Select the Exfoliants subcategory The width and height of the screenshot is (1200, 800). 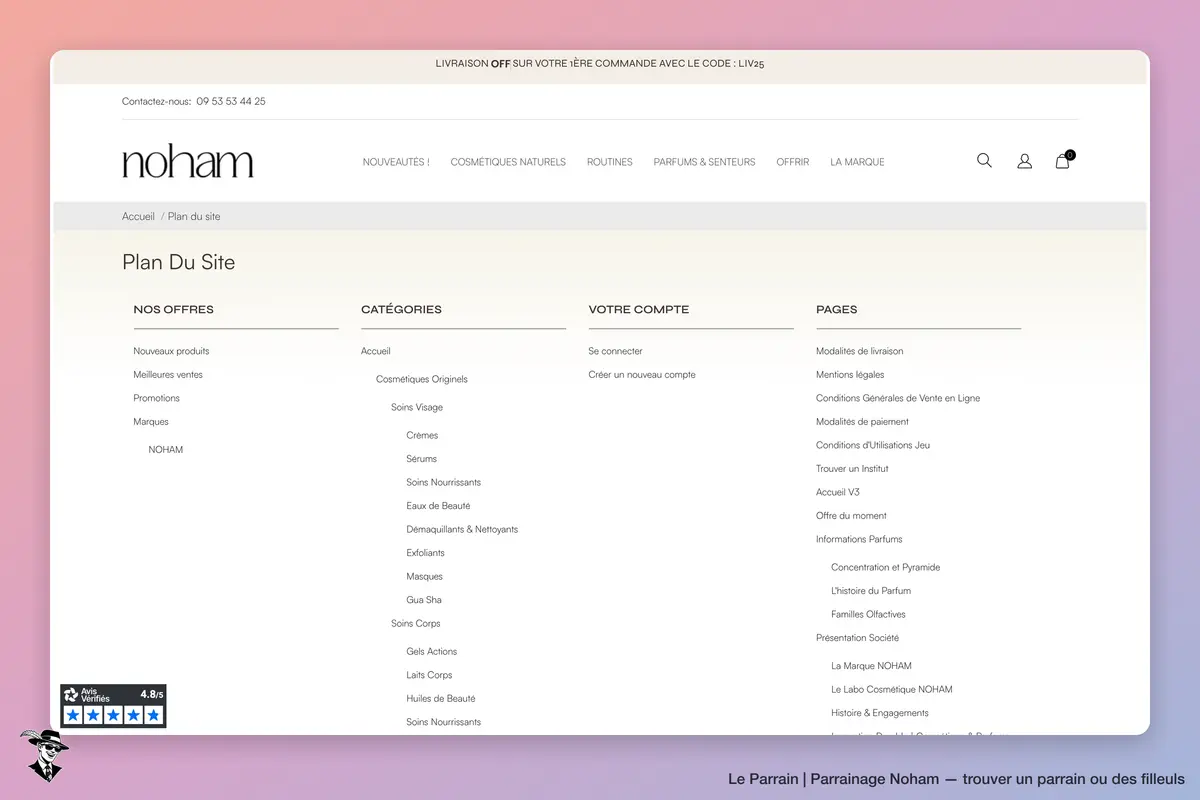(x=426, y=553)
